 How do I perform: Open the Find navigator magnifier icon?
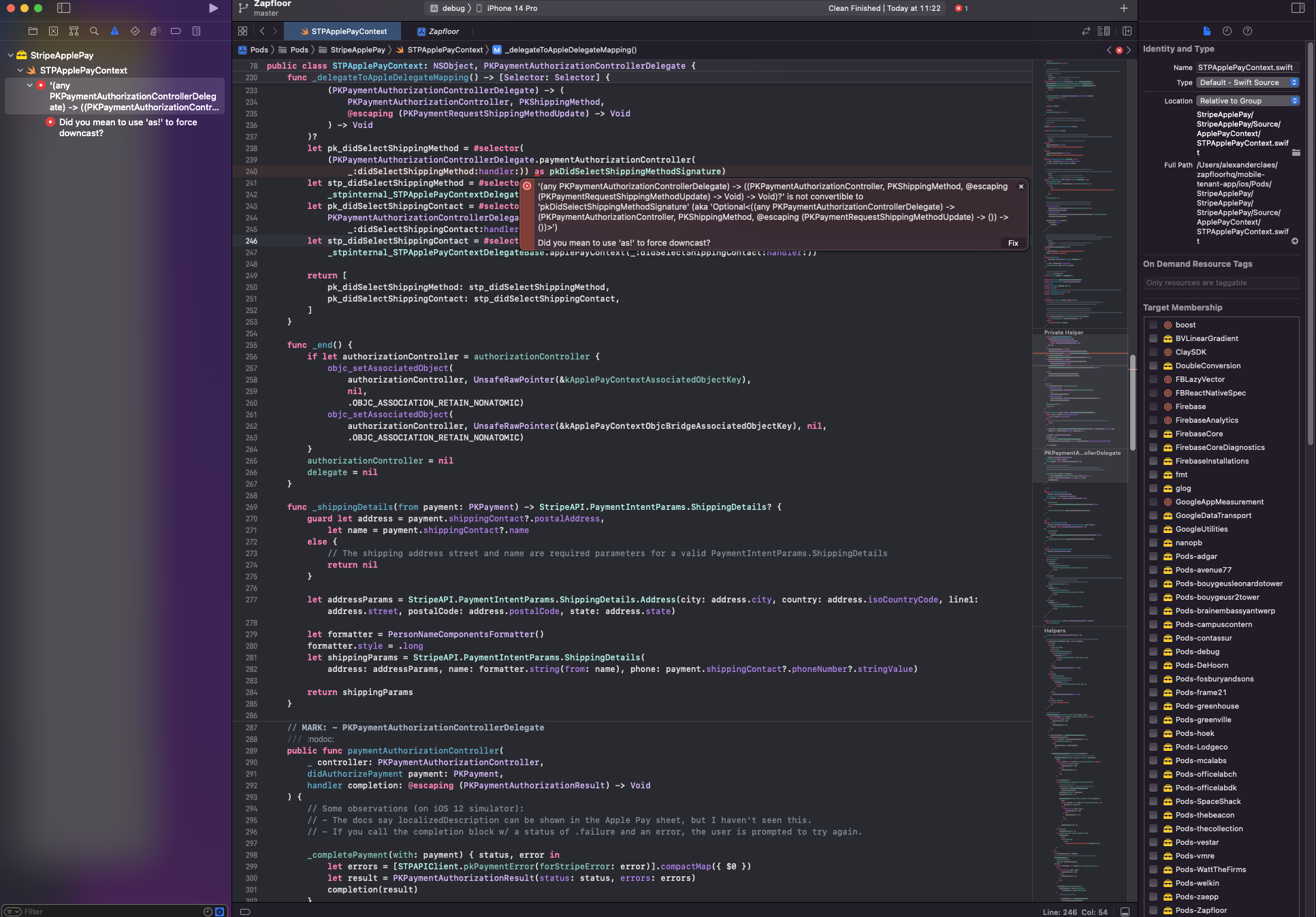point(94,31)
